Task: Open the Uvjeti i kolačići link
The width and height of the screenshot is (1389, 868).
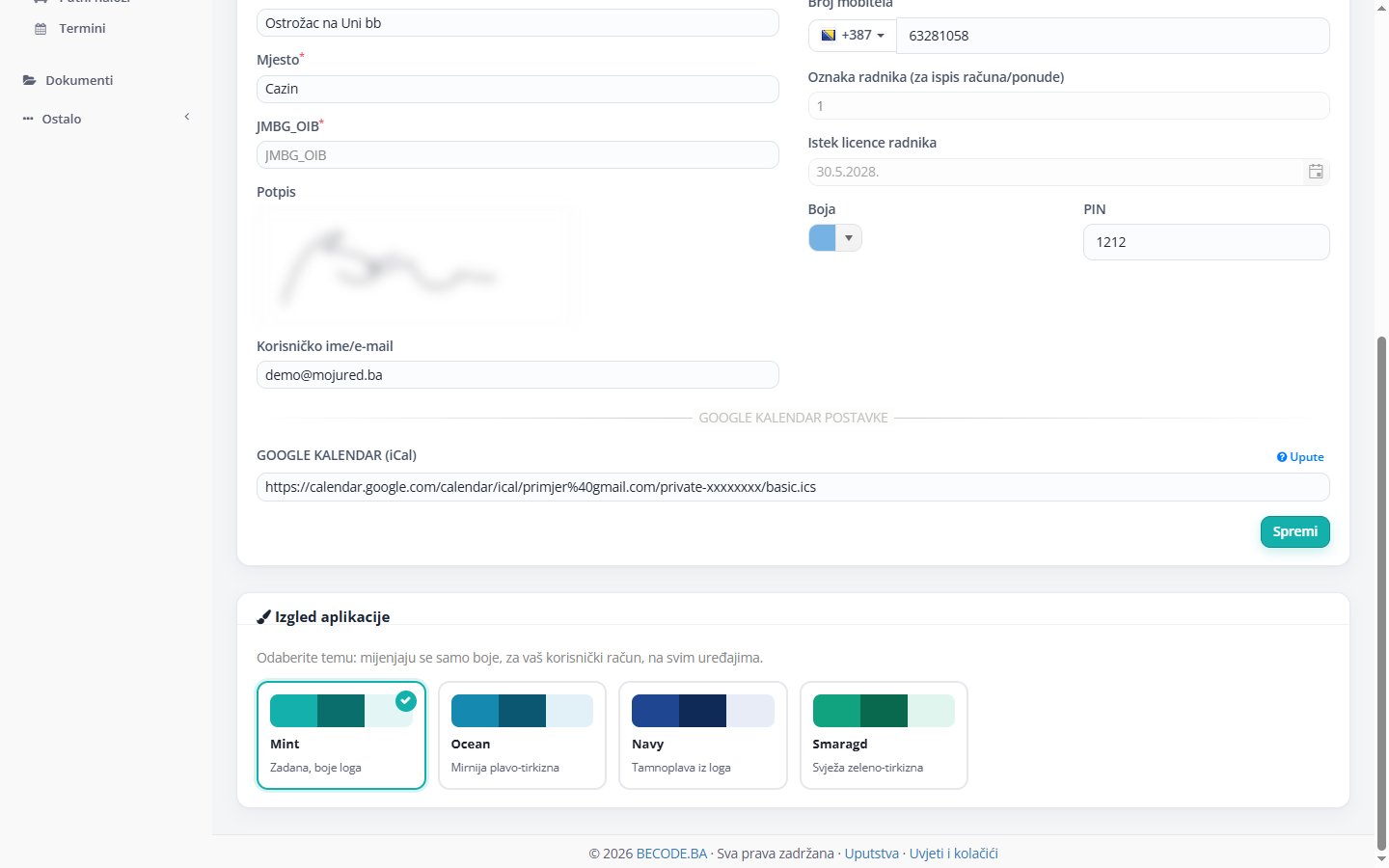Action: [x=954, y=854]
